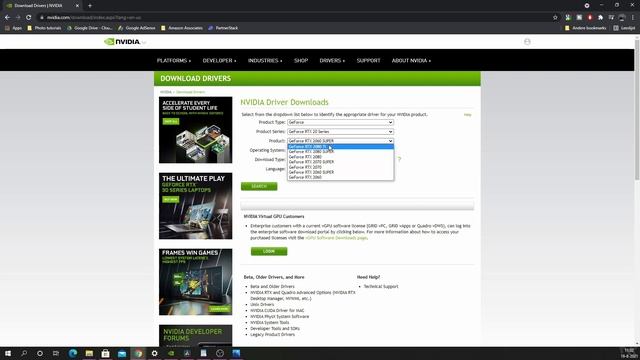Reload the page
Viewport: 640px width, 360px height.
[x=29, y=18]
